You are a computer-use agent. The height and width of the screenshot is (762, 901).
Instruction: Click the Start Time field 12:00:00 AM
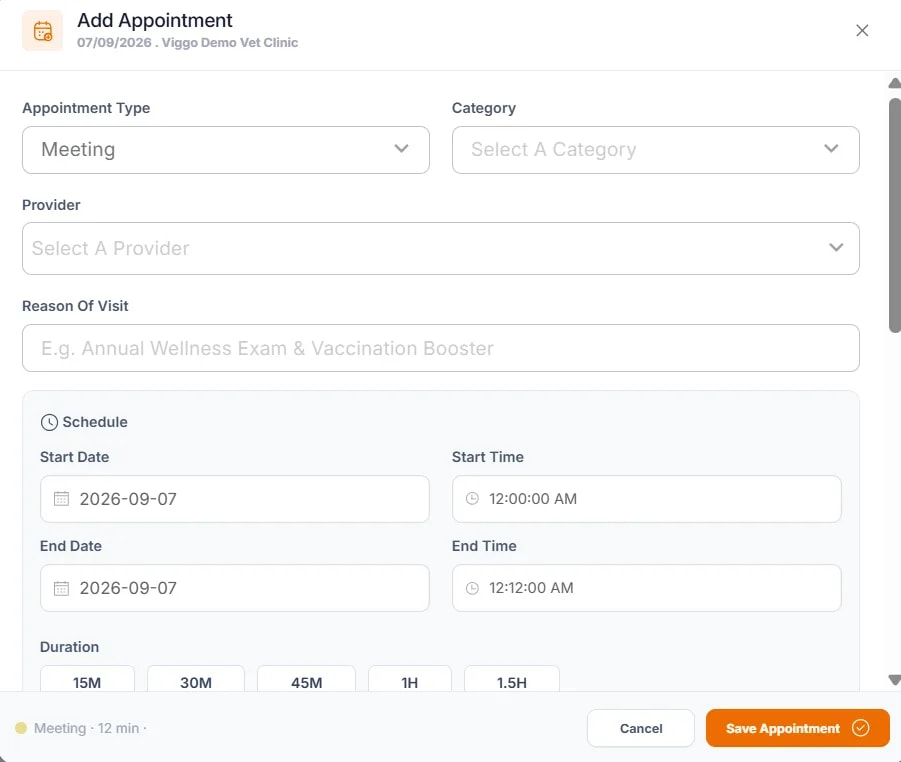(x=646, y=499)
